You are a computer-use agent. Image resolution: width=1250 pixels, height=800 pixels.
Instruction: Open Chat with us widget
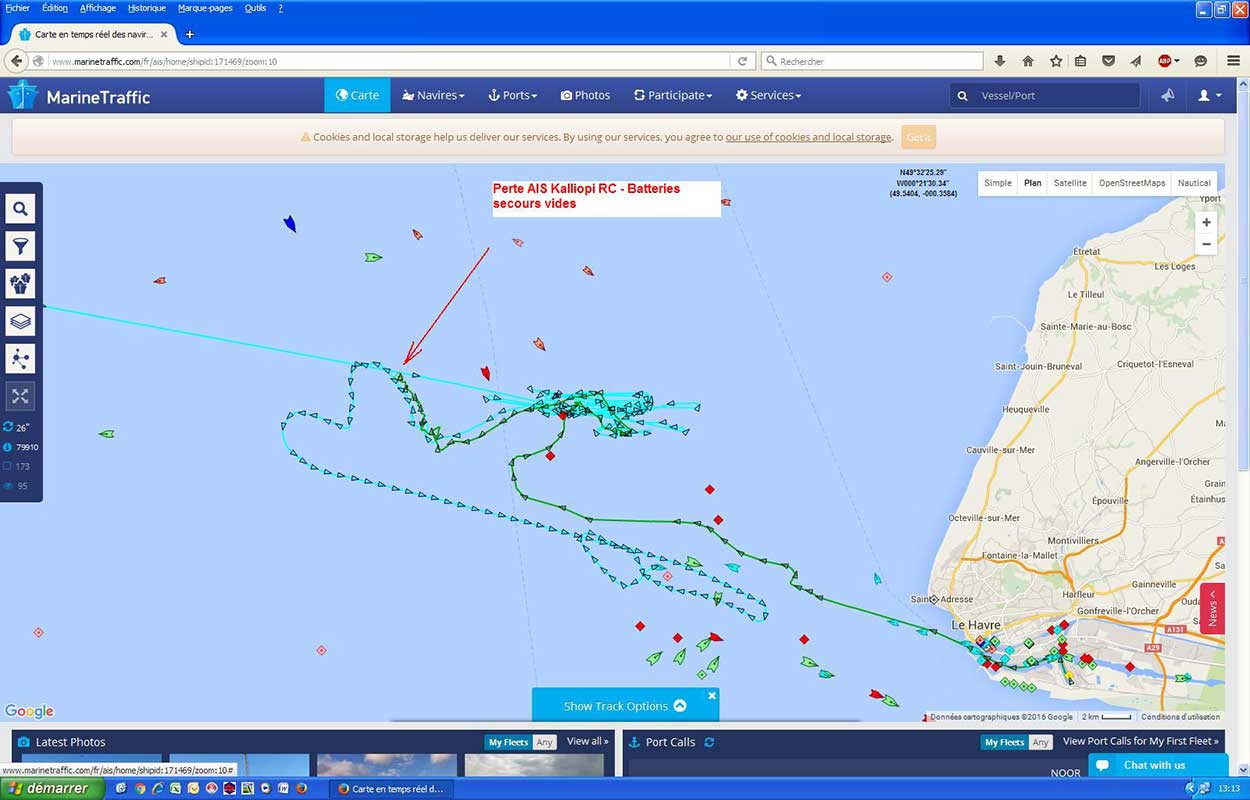point(1158,765)
